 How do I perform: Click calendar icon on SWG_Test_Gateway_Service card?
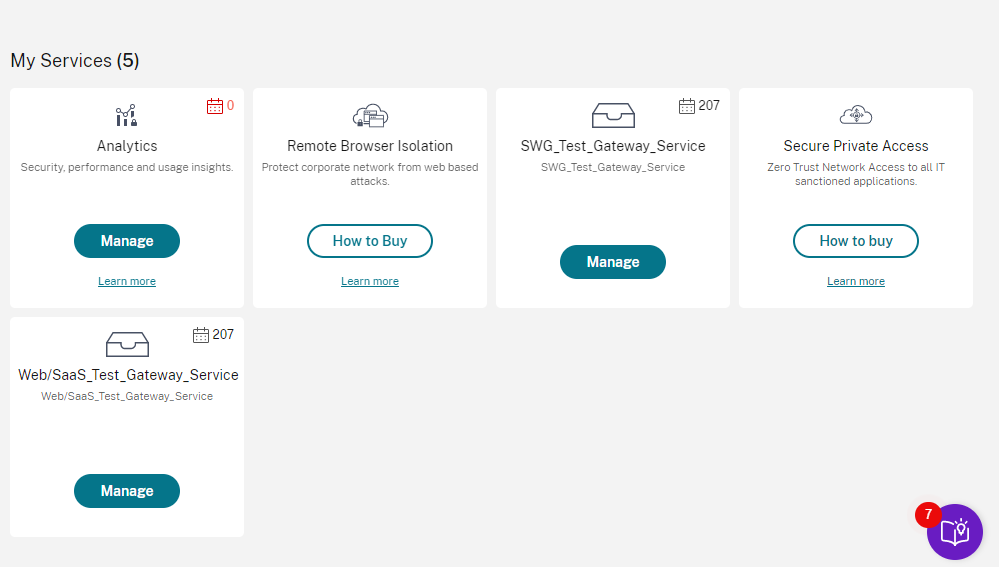click(686, 106)
